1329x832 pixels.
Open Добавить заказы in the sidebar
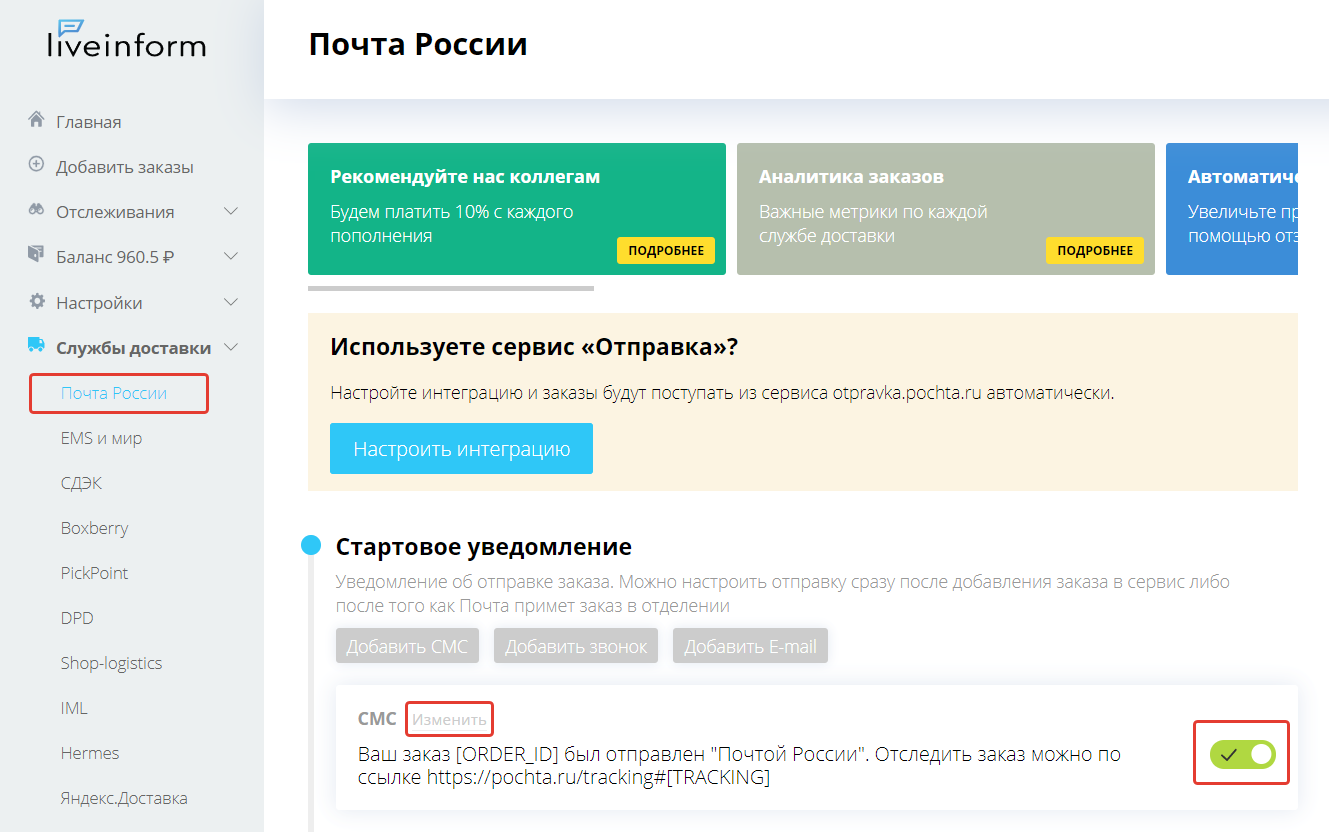125,167
